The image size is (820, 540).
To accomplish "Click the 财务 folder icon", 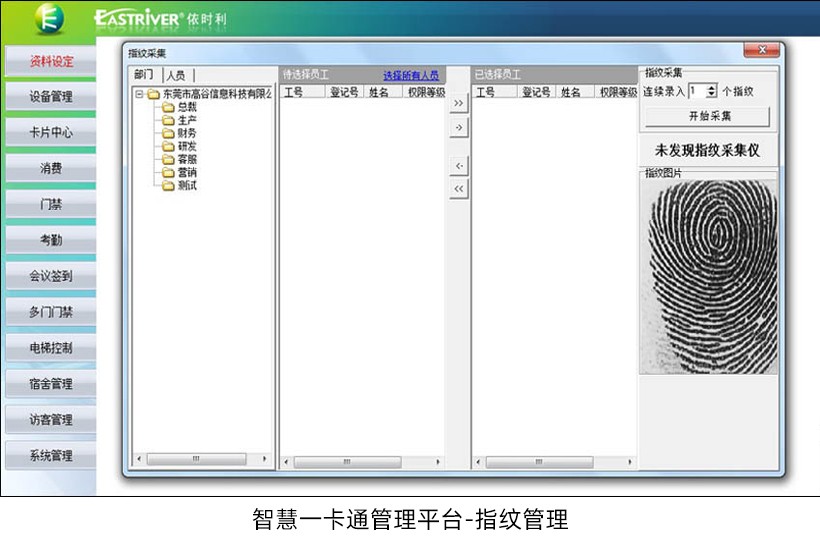I will pyautogui.click(x=168, y=133).
